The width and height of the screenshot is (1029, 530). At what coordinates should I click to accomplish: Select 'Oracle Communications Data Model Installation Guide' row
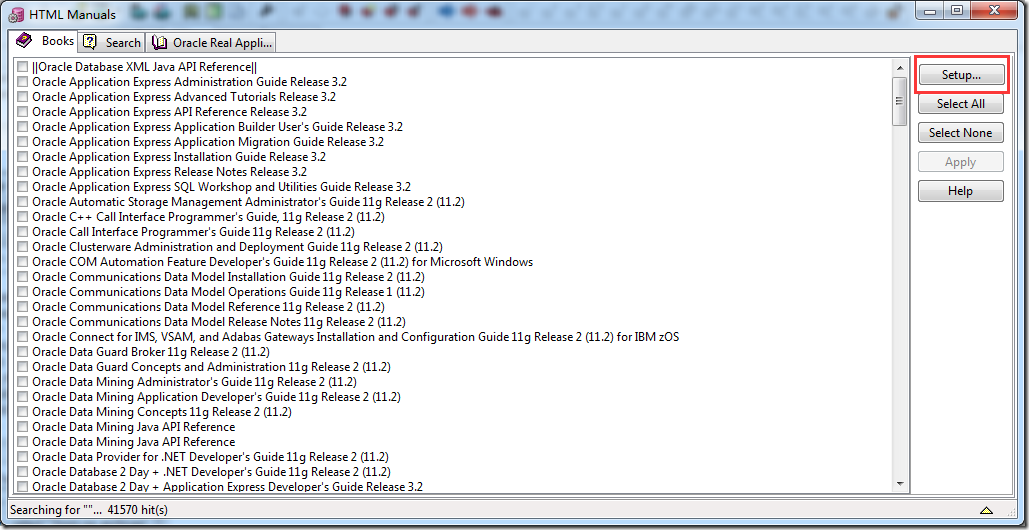coord(228,277)
